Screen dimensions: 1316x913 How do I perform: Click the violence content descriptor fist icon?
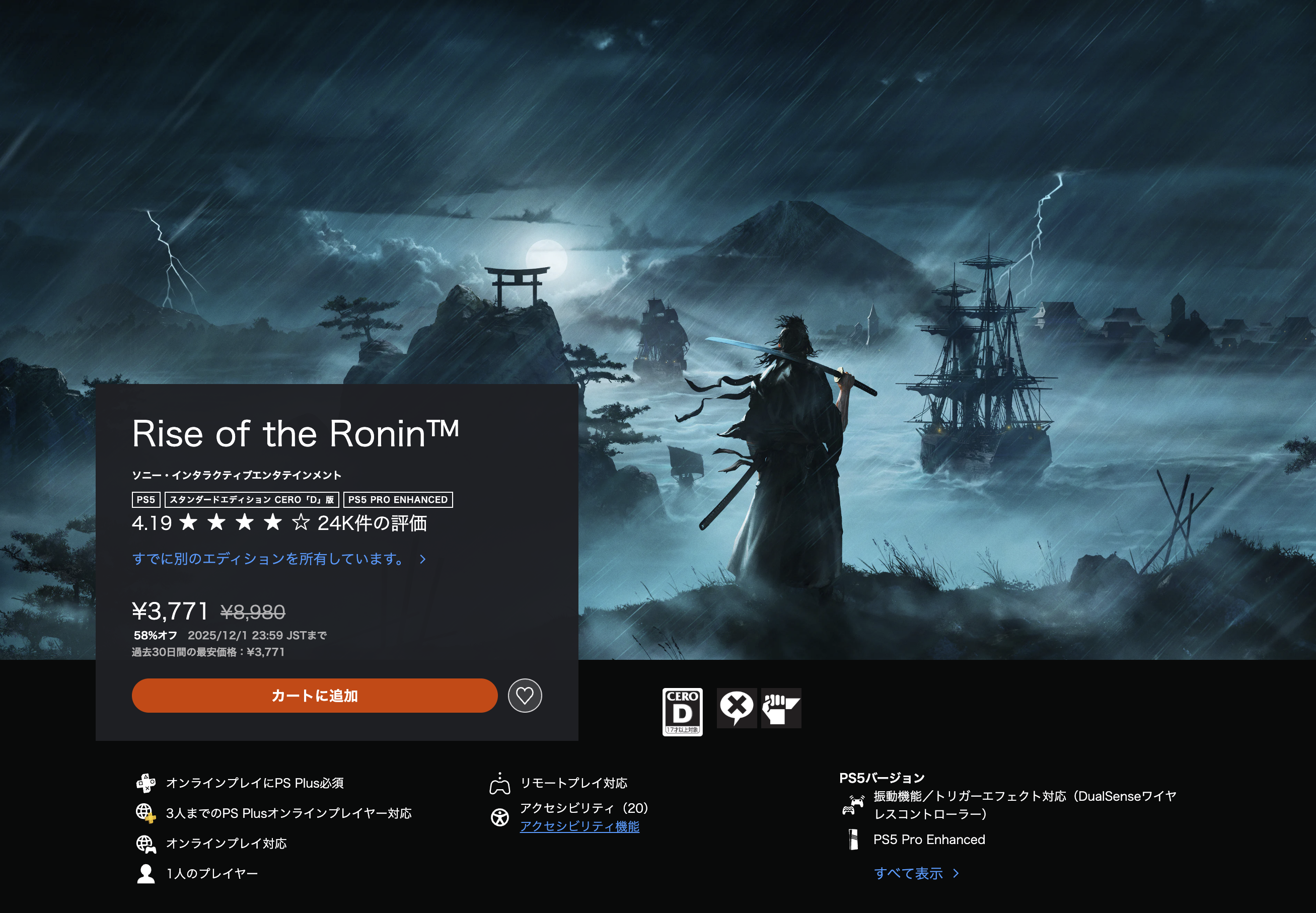point(781,708)
